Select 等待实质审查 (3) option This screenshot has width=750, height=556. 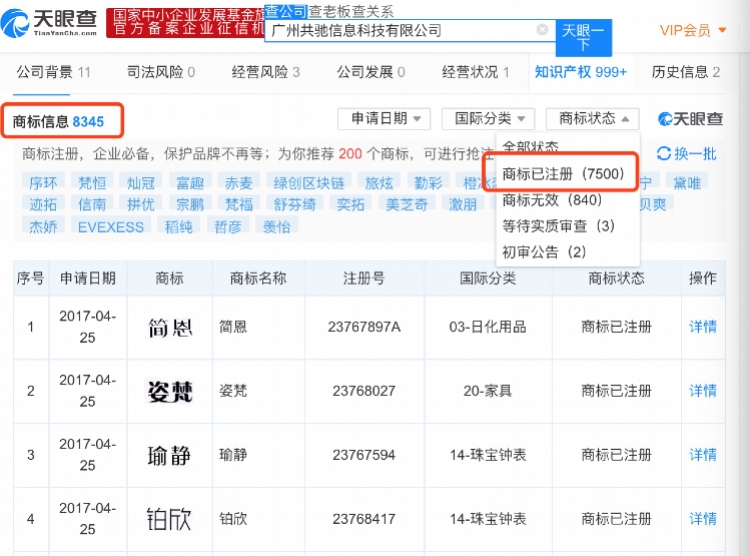[558, 225]
